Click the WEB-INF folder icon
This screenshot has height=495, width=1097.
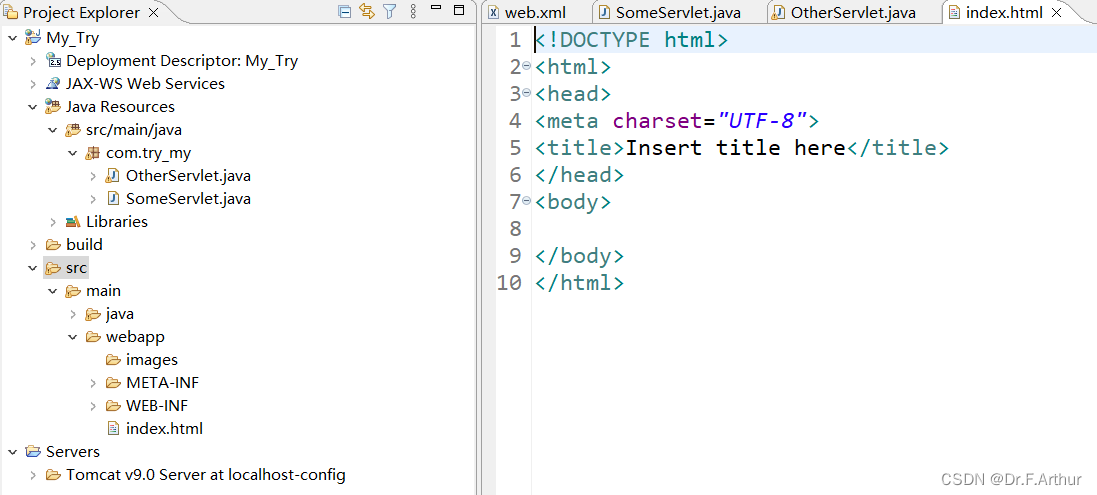pyautogui.click(x=113, y=406)
